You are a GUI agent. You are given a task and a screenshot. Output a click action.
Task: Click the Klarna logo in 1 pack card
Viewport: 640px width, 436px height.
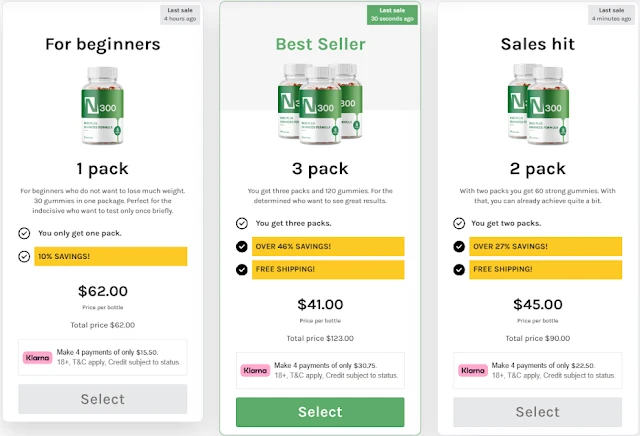pos(38,357)
